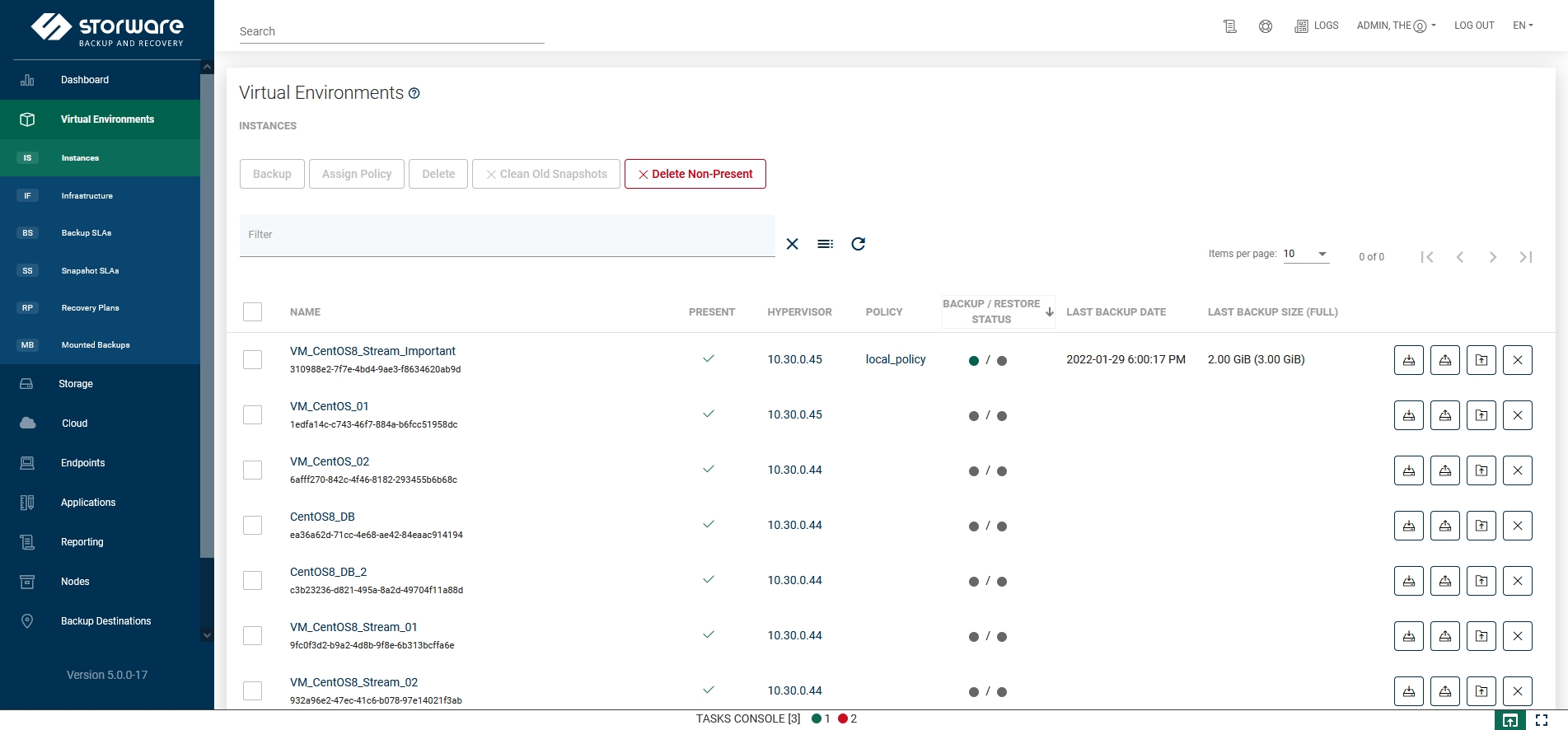Enter fullscreen using bottom-right corner icon
The image size is (1568, 730).
pyautogui.click(x=1542, y=720)
